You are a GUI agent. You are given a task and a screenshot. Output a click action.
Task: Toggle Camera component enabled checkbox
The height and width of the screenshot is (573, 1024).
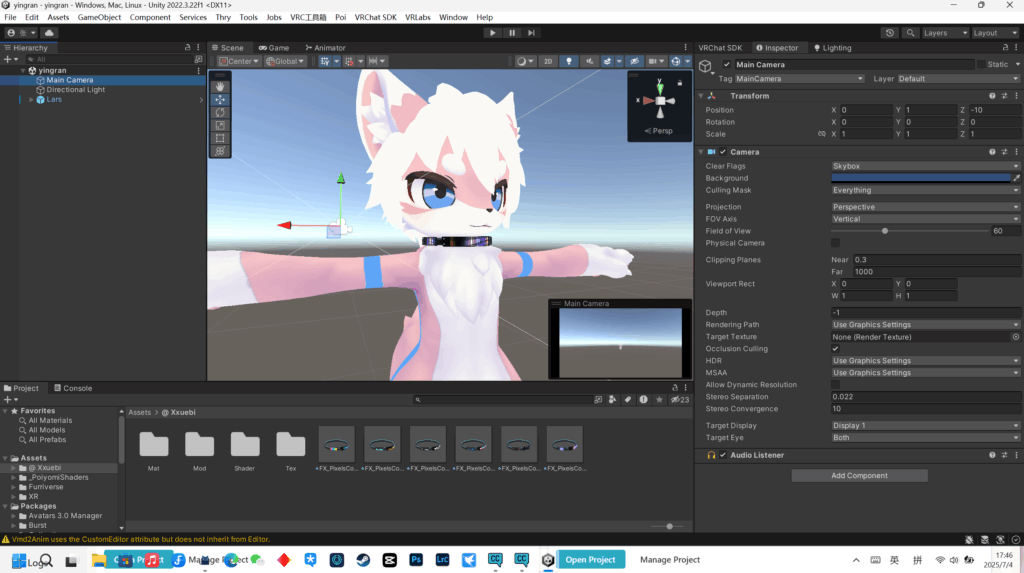tap(723, 152)
